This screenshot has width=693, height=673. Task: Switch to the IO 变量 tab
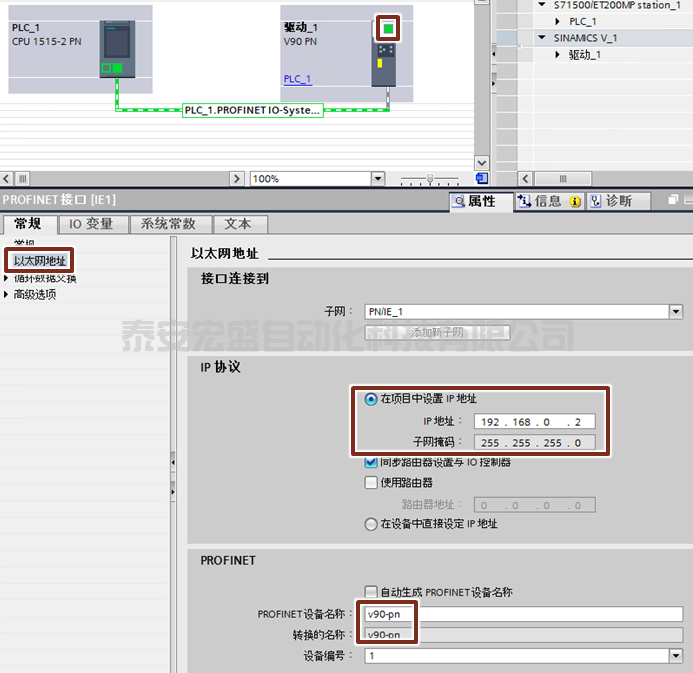[91, 224]
